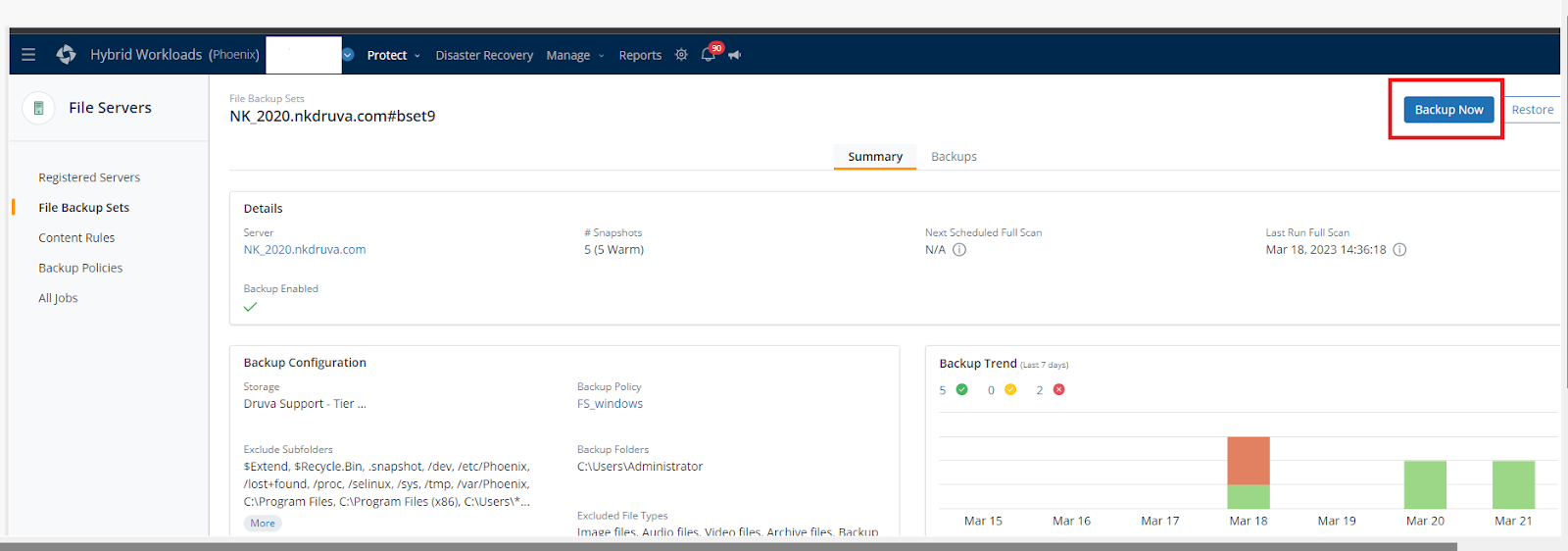The height and width of the screenshot is (551, 1568).
Task: Open server link NK_2020.nkdruva.com
Action: click(x=305, y=250)
